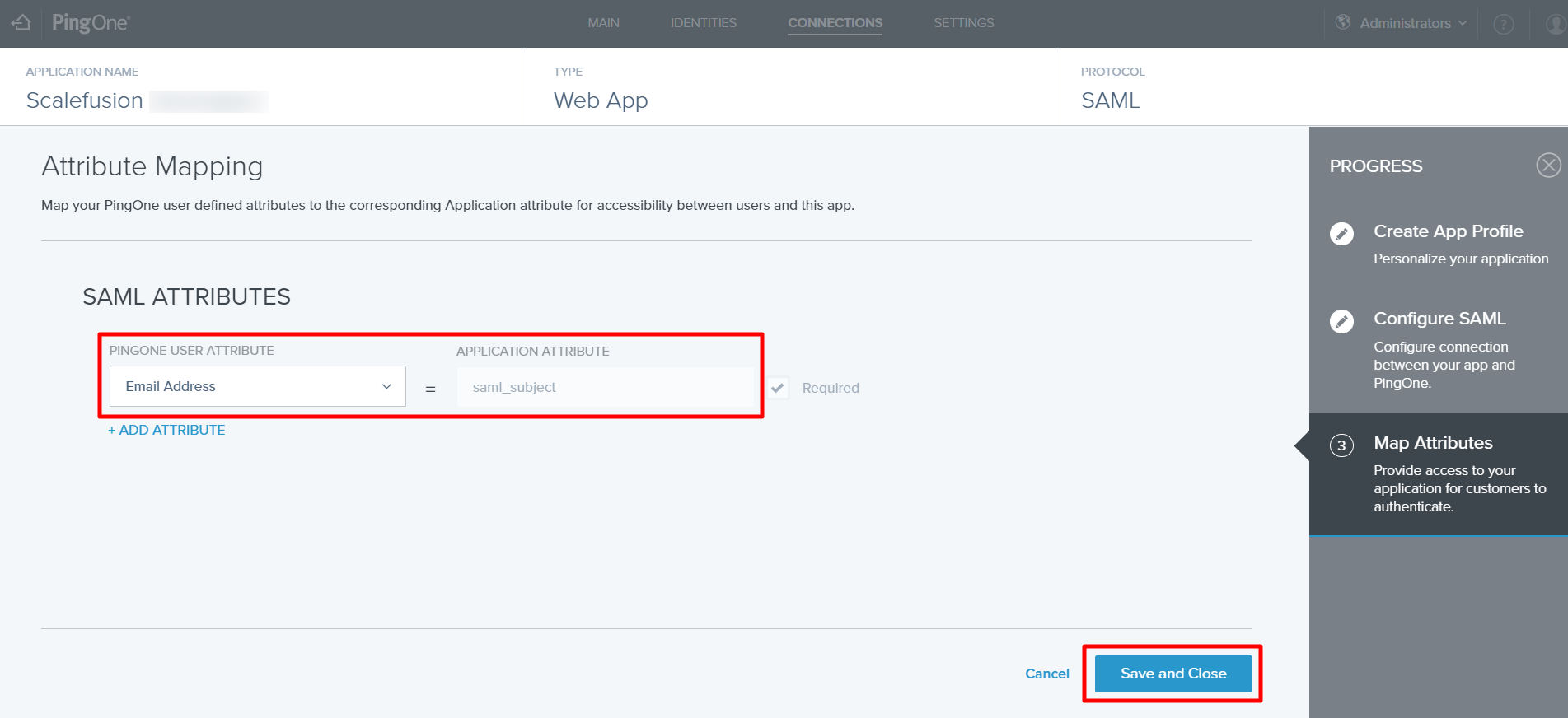This screenshot has height=718, width=1568.
Task: Click the SAML protocol value
Action: (1111, 100)
